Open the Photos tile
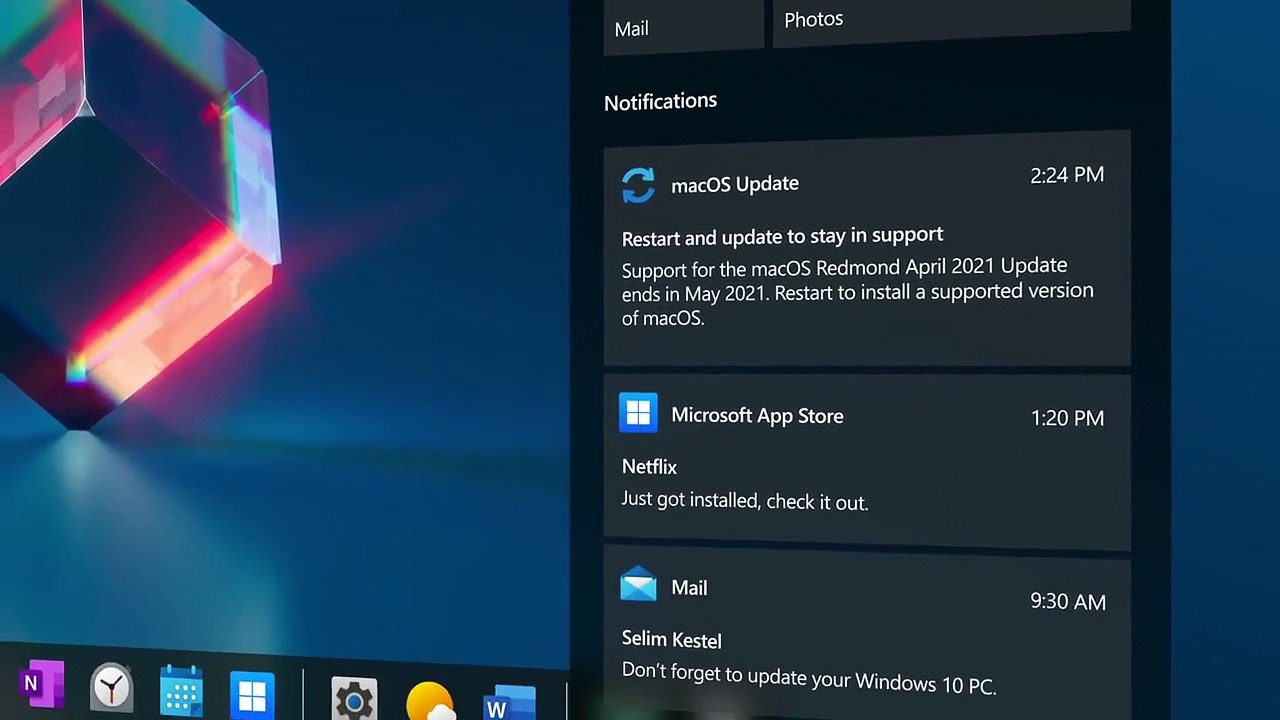 click(x=951, y=22)
